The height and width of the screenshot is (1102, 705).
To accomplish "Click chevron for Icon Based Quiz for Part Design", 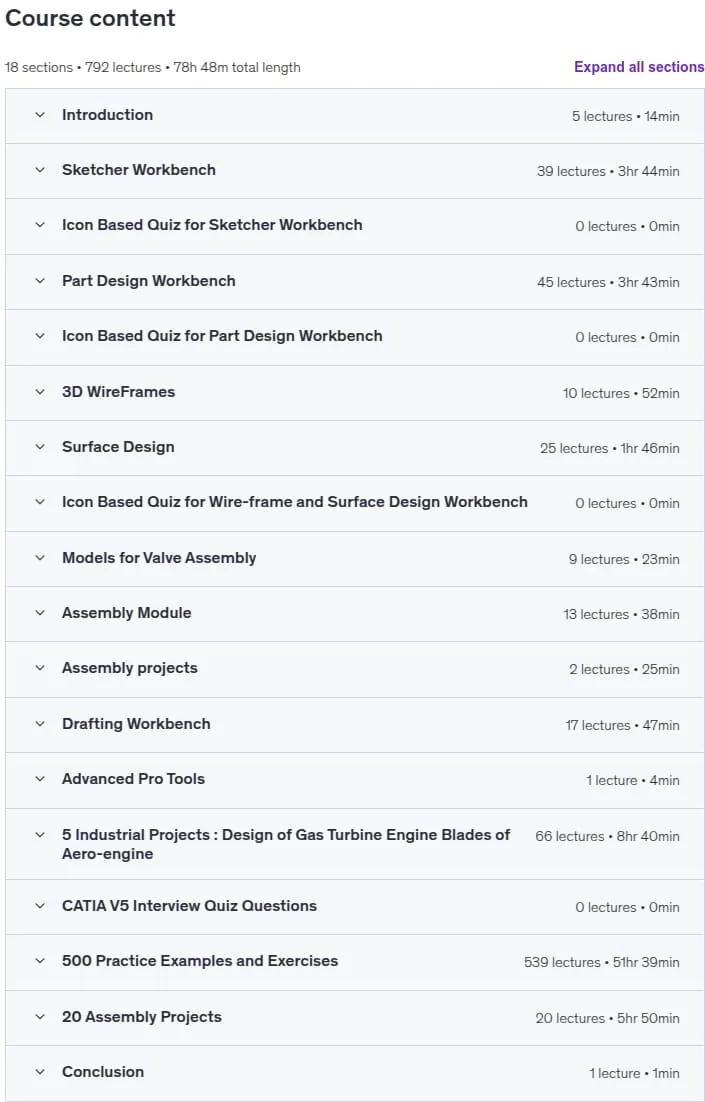I will [x=40, y=336].
